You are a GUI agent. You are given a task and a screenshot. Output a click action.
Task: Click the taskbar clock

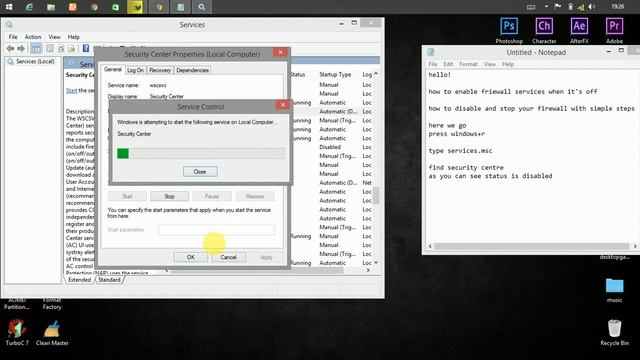618,7
